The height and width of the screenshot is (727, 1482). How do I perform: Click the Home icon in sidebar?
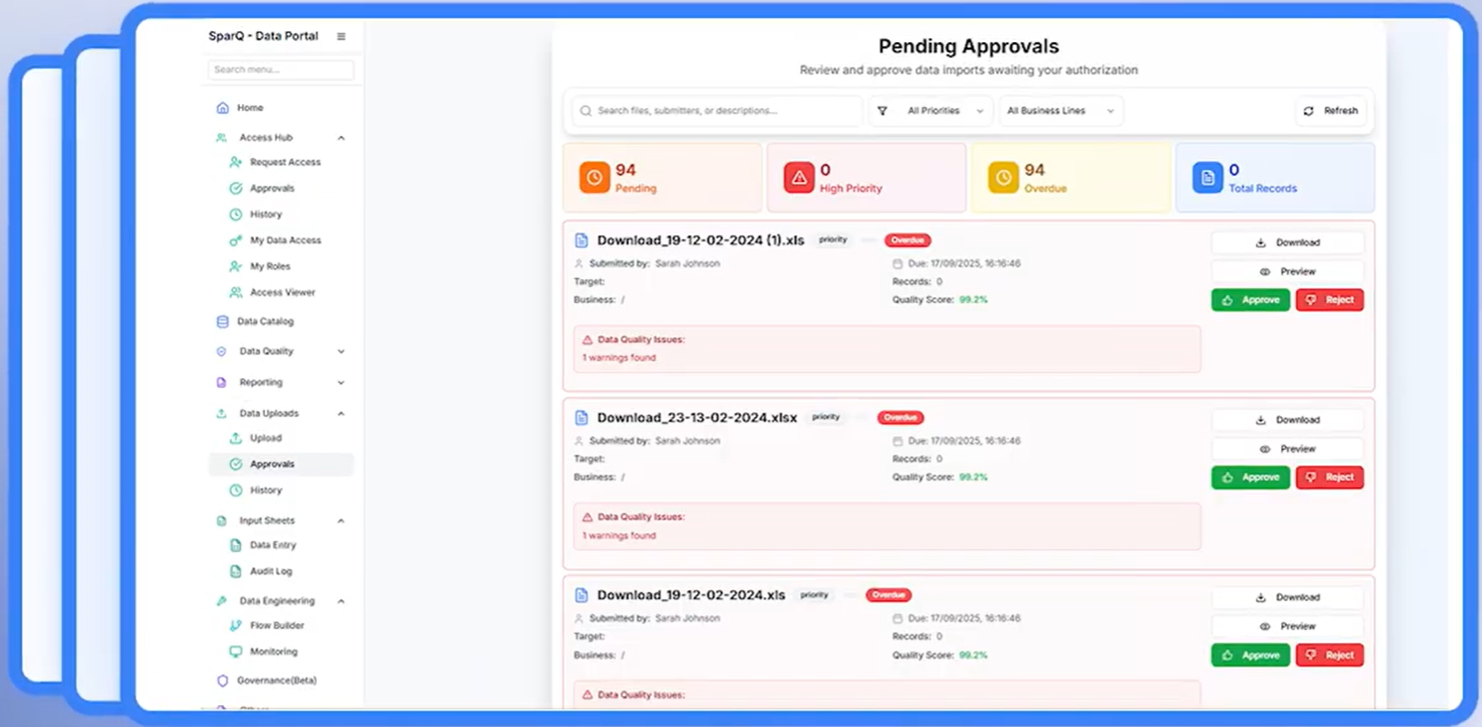(x=222, y=108)
